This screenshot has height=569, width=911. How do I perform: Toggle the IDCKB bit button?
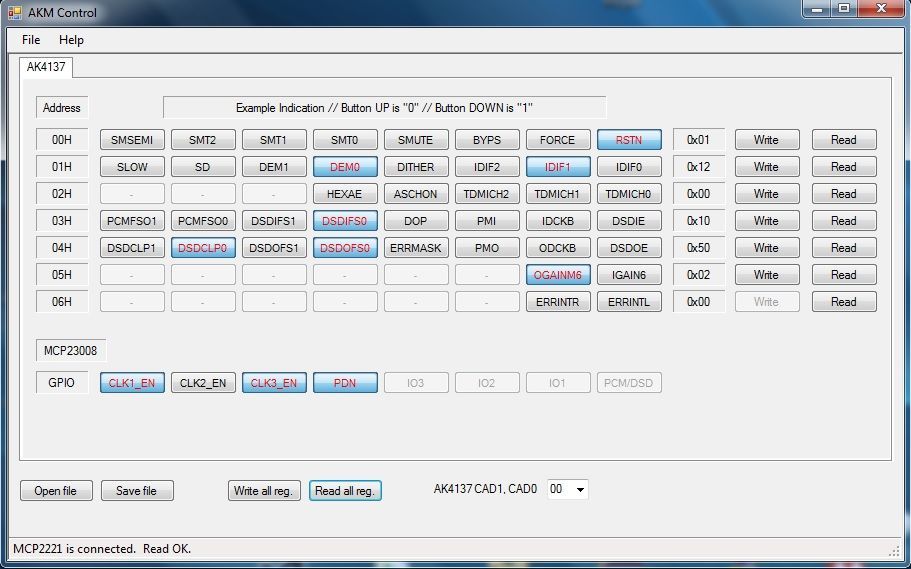point(558,221)
